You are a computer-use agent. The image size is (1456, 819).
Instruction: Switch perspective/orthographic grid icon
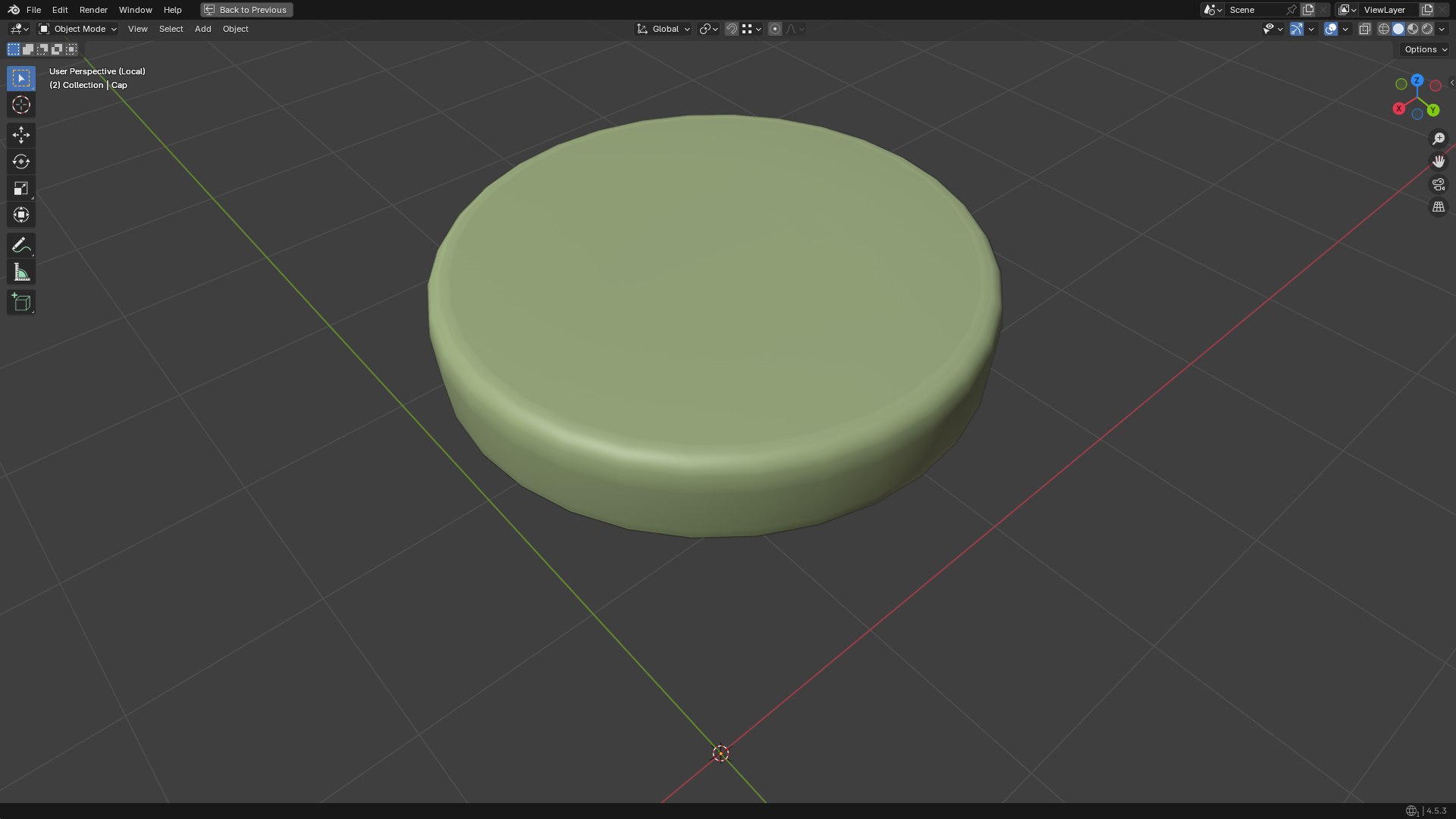pyautogui.click(x=1438, y=207)
